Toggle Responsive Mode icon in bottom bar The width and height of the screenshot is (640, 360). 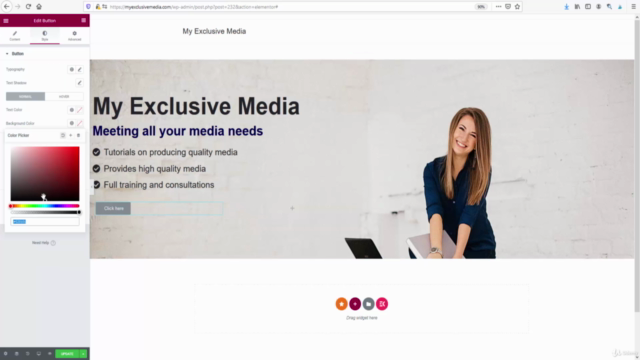[39, 353]
